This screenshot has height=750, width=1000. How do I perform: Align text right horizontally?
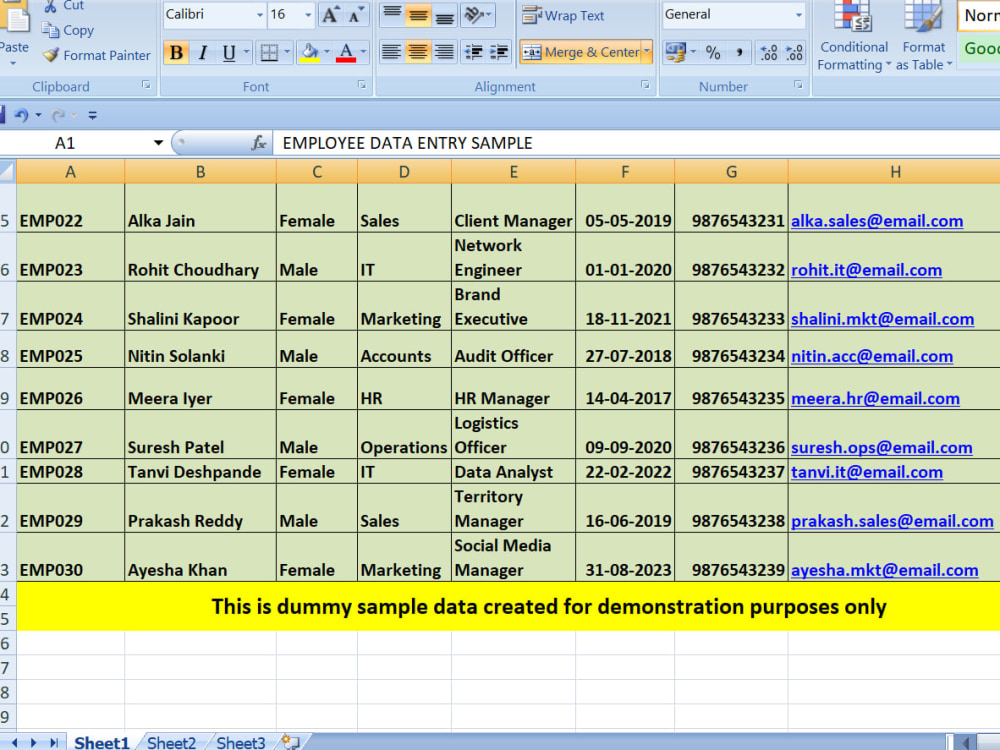tap(444, 52)
